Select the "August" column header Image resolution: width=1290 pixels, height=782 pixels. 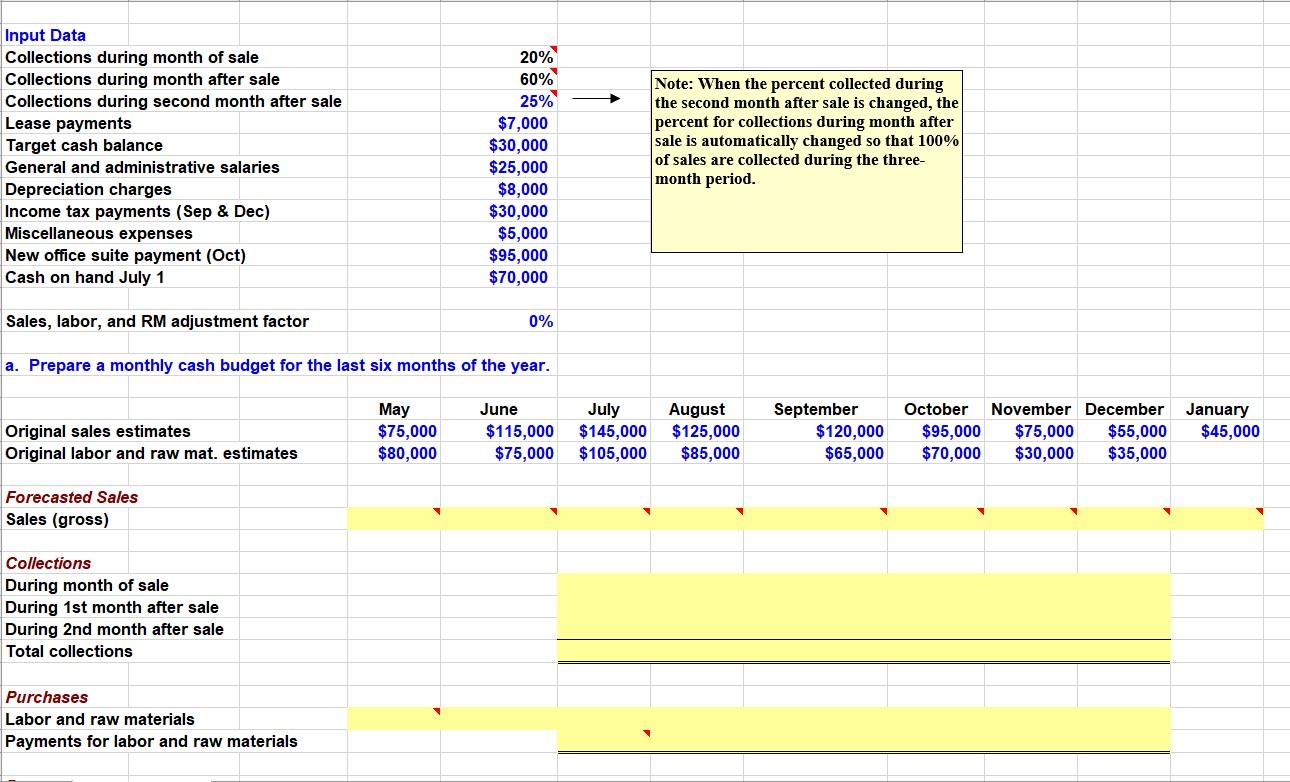point(697,409)
